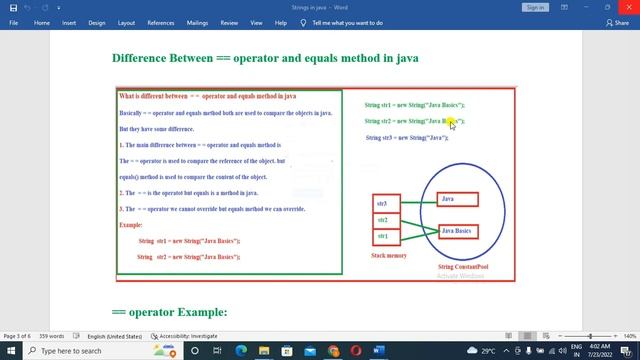Click the microphone icon in system tray
Screen dimensions: 640x360
pyautogui.click(x=529, y=351)
